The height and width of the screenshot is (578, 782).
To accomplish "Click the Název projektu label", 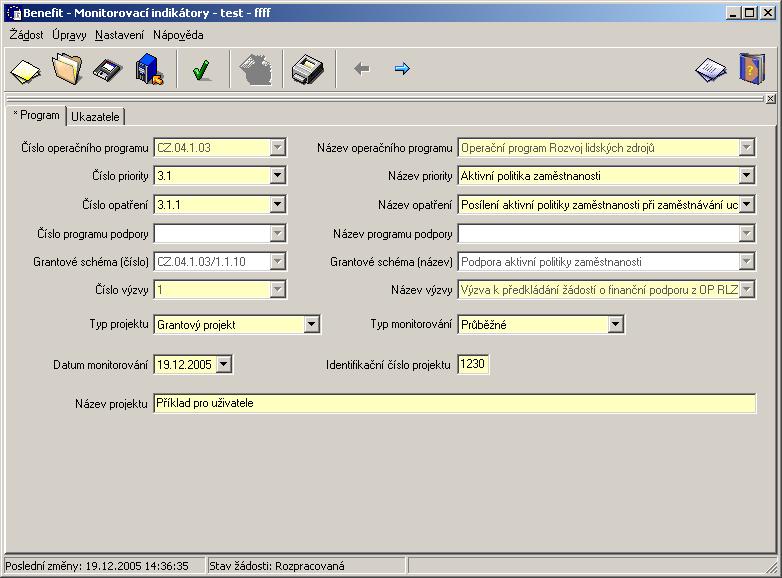I will tap(111, 403).
